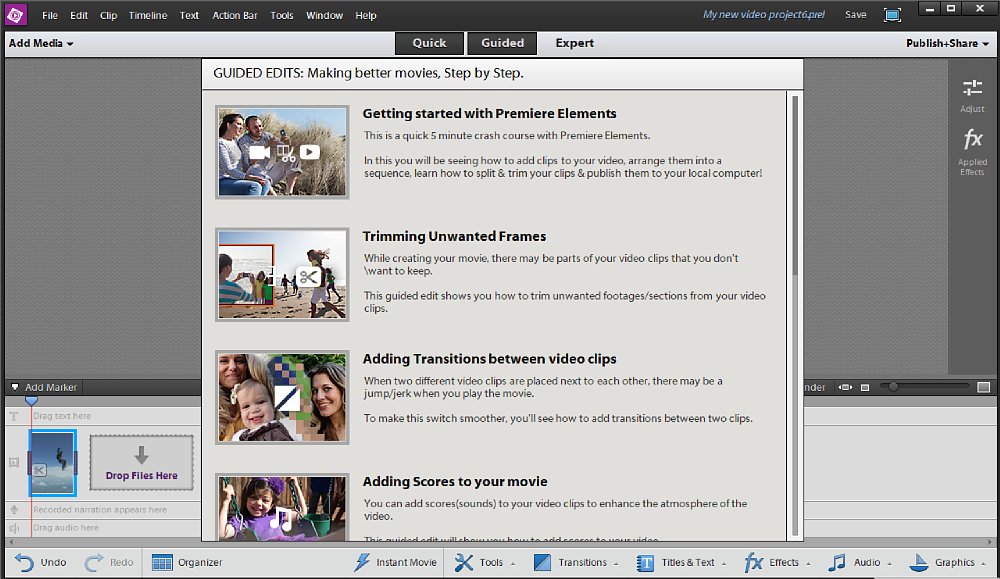Screen dimensions: 1000x579
Task: Open the Getting started thumbnail
Action: coord(282,152)
